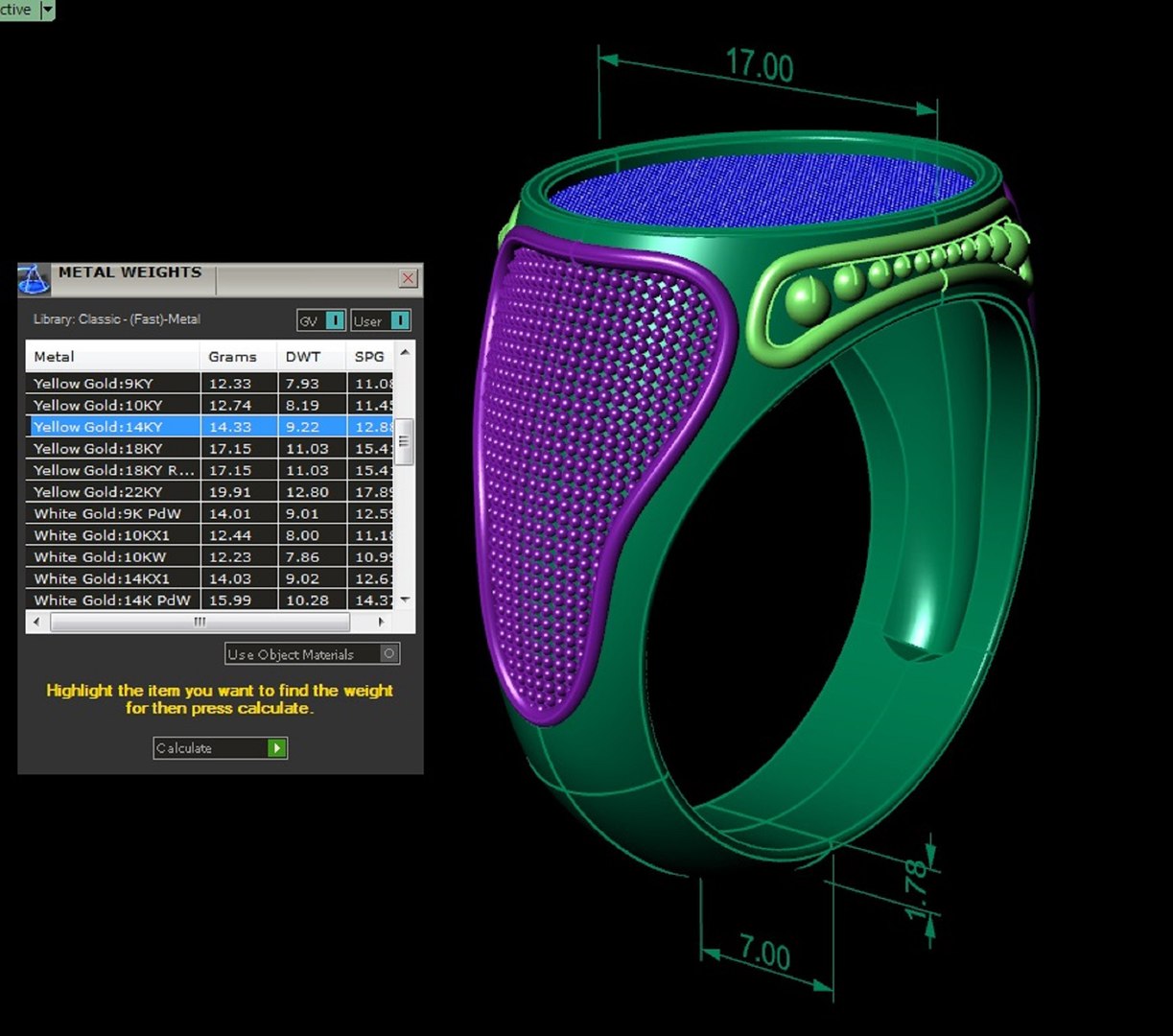1173x1036 pixels.
Task: Select the Yellow Gold:10KY row
Action: point(209,405)
